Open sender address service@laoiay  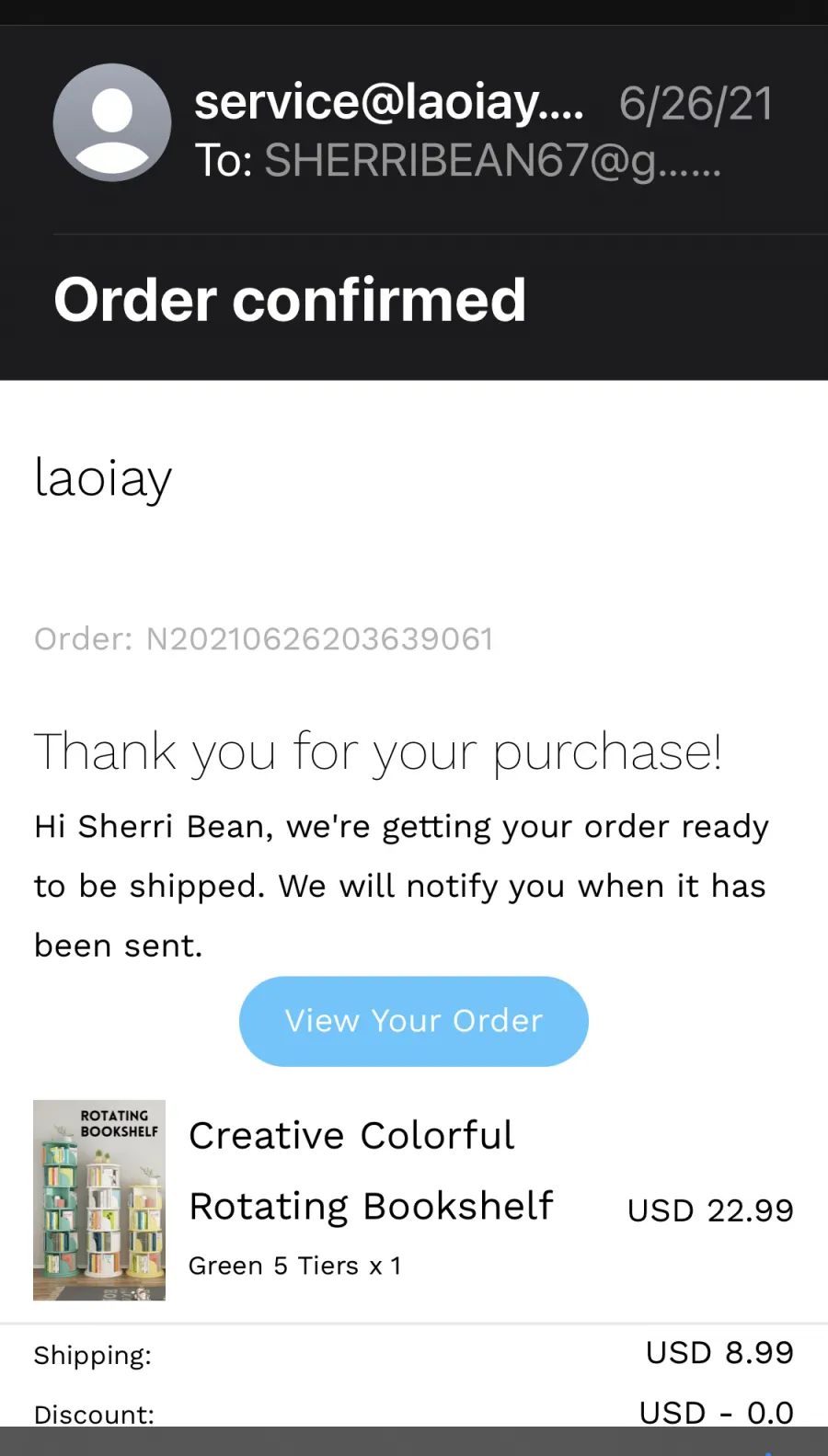pyautogui.click(x=389, y=101)
